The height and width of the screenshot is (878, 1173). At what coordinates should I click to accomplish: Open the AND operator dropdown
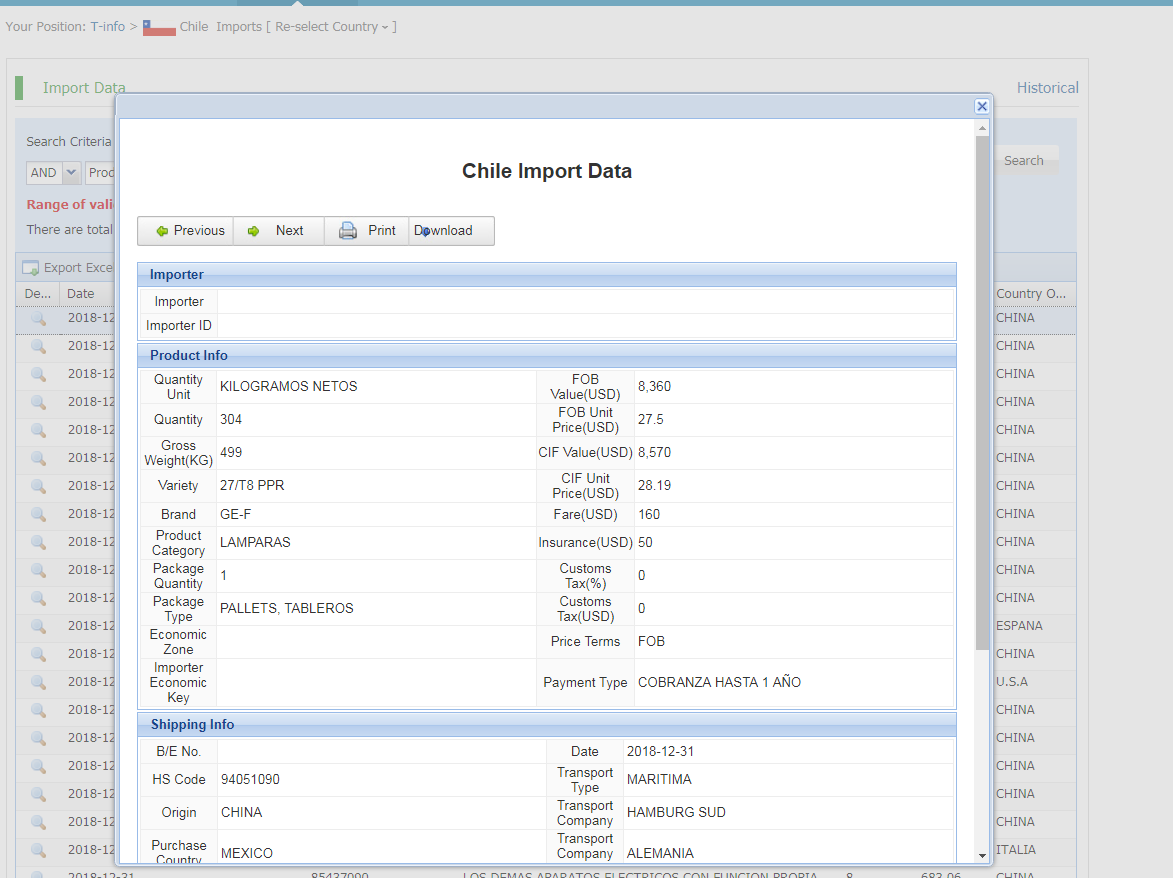pyautogui.click(x=71, y=173)
